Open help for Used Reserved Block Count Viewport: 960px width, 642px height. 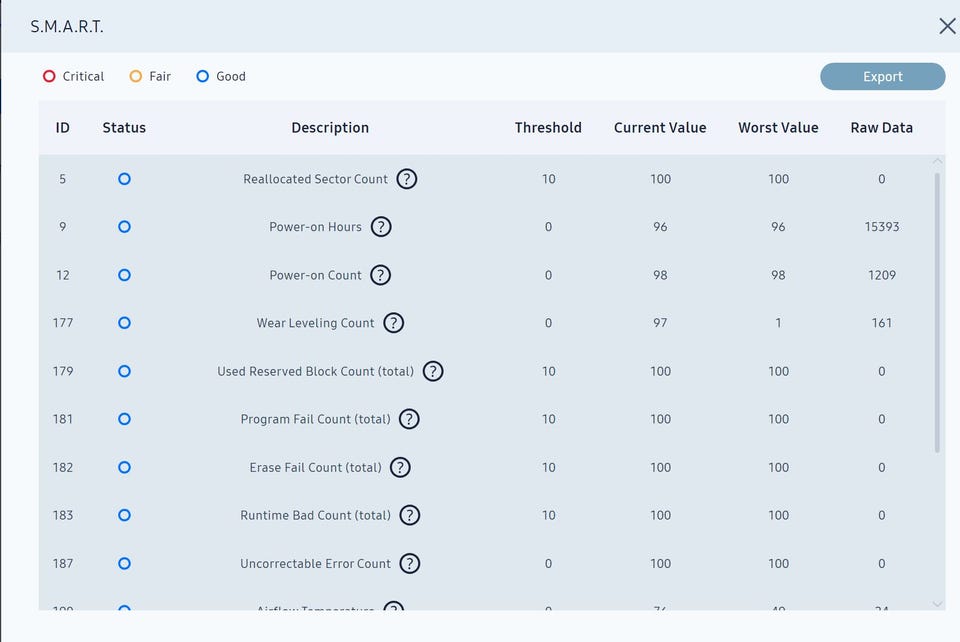432,371
